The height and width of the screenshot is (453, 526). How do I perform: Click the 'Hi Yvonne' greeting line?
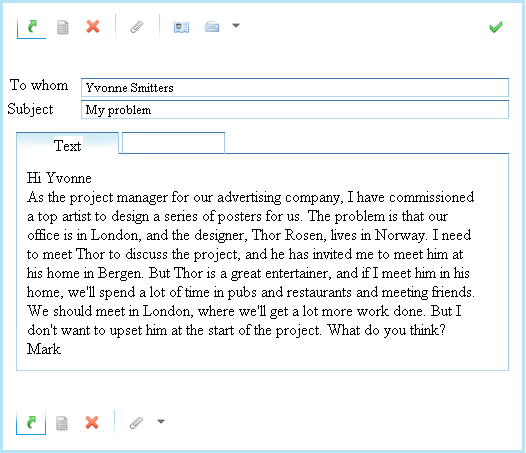(x=59, y=178)
